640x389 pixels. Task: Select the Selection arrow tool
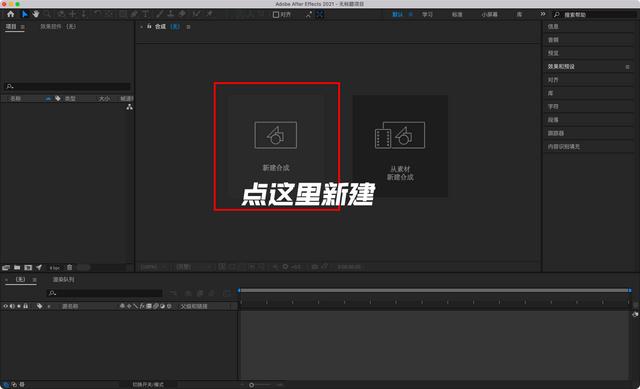[24, 14]
